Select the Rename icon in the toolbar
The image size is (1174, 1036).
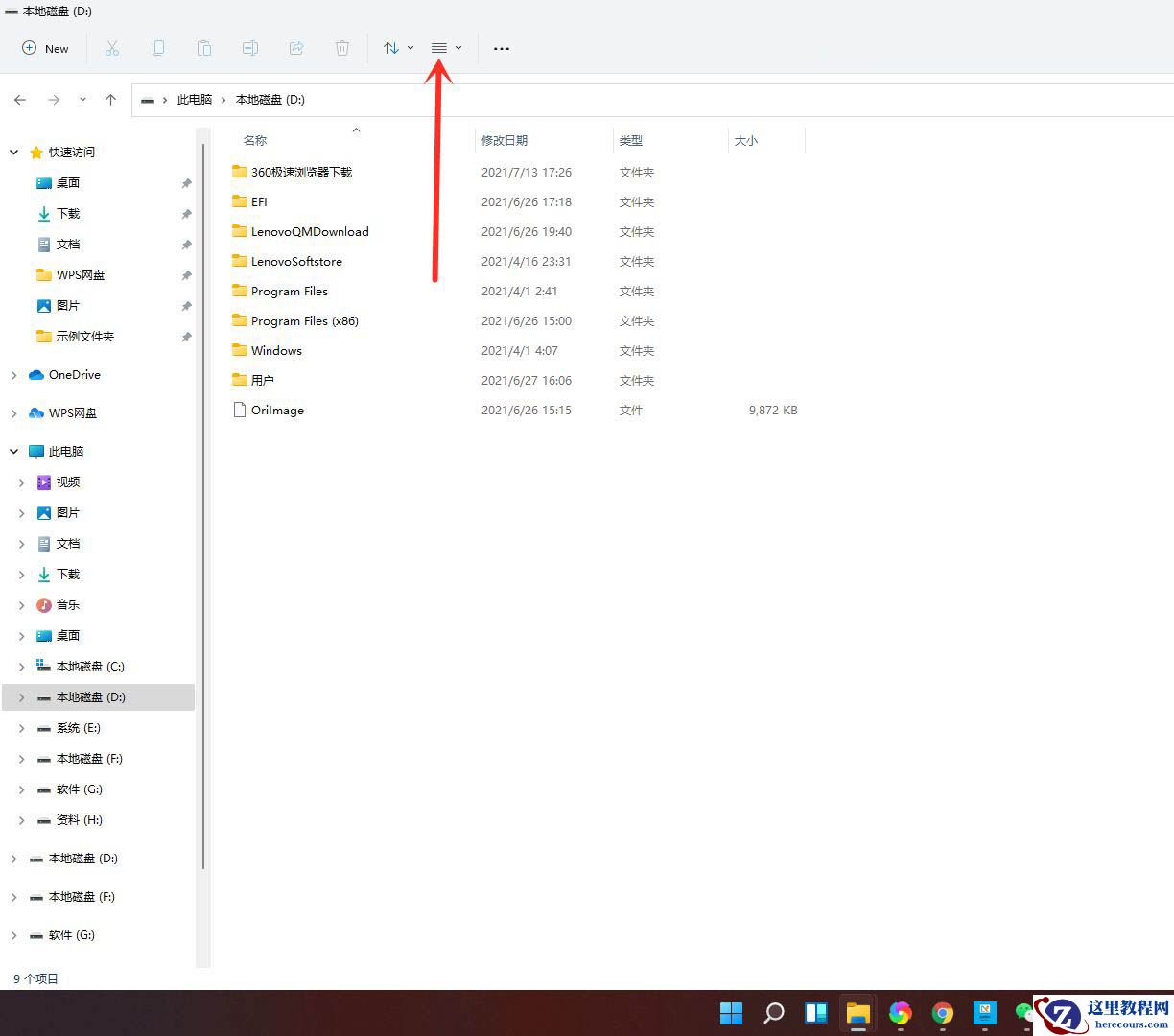[x=250, y=48]
